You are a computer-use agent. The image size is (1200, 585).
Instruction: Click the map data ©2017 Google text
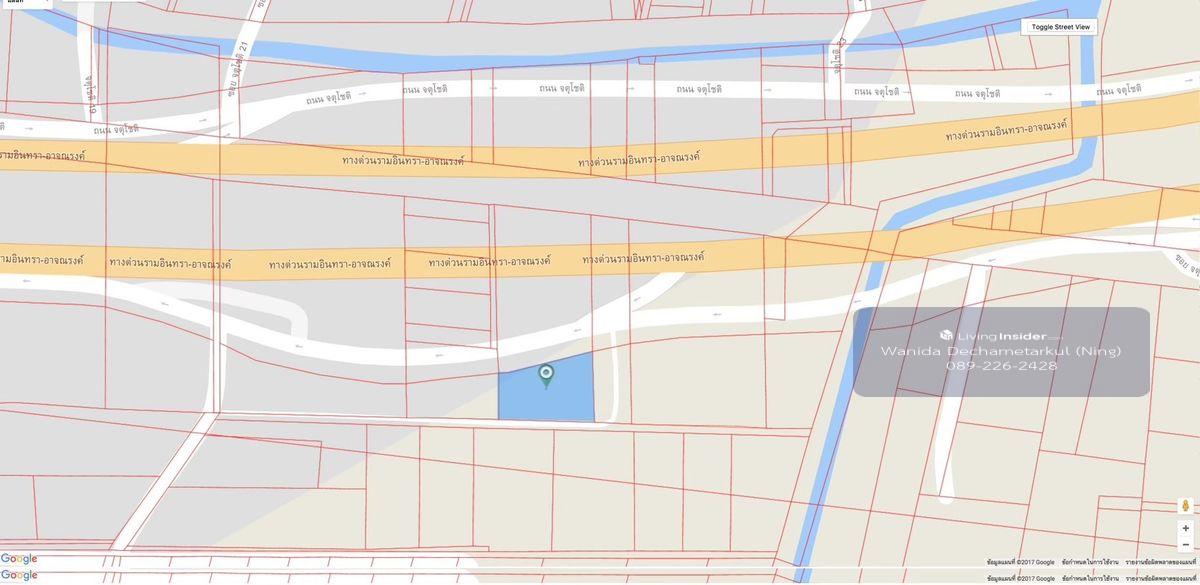[x=1020, y=563]
